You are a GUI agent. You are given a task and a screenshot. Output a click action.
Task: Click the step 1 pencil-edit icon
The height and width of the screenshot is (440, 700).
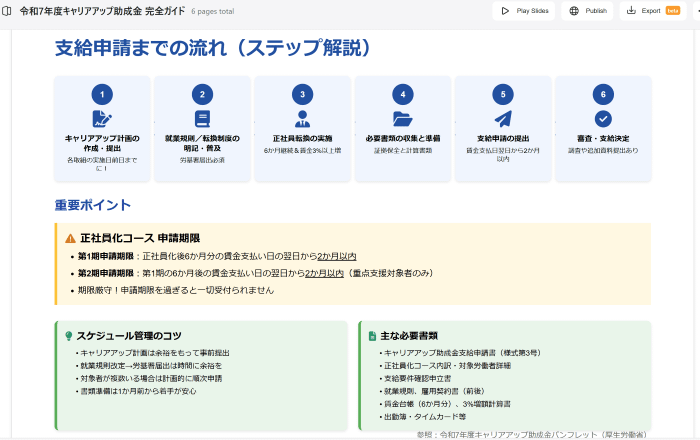click(102, 119)
